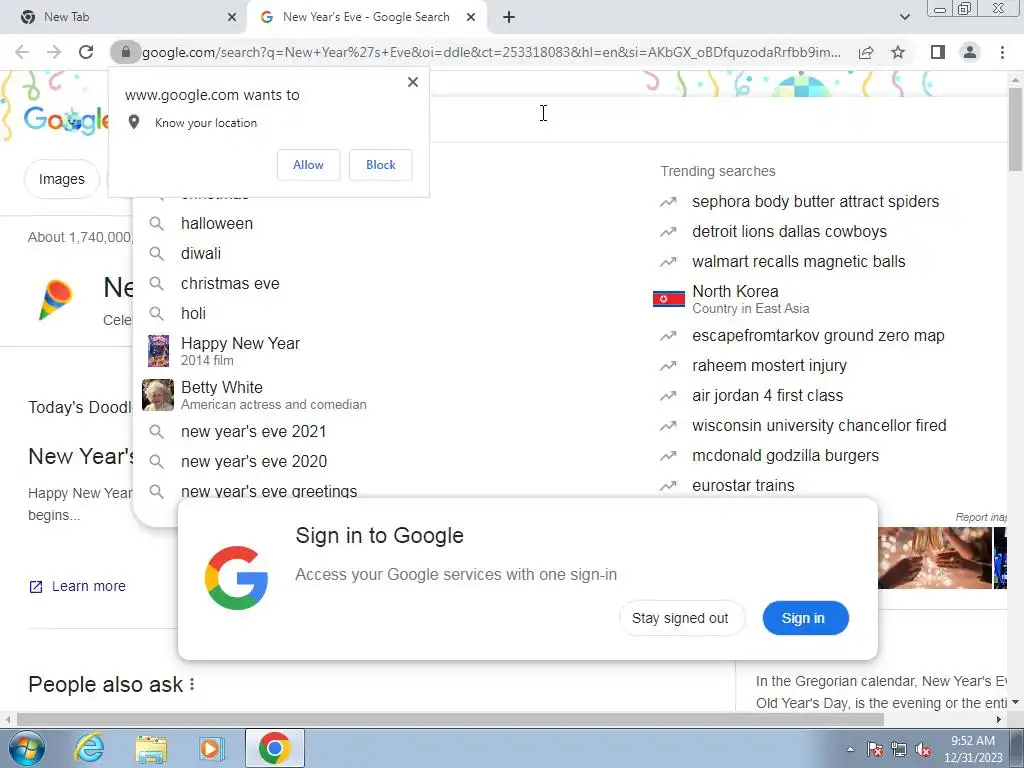This screenshot has height=768, width=1024.
Task: Expand the tab search dropdown arrow
Action: click(904, 17)
